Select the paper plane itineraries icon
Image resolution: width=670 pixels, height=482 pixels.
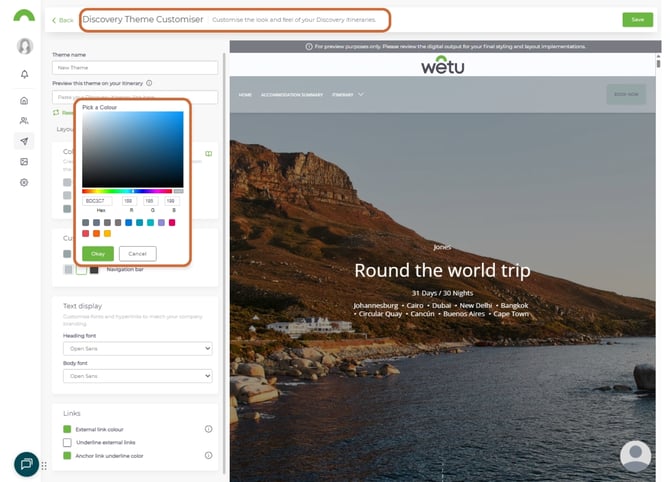click(x=24, y=141)
